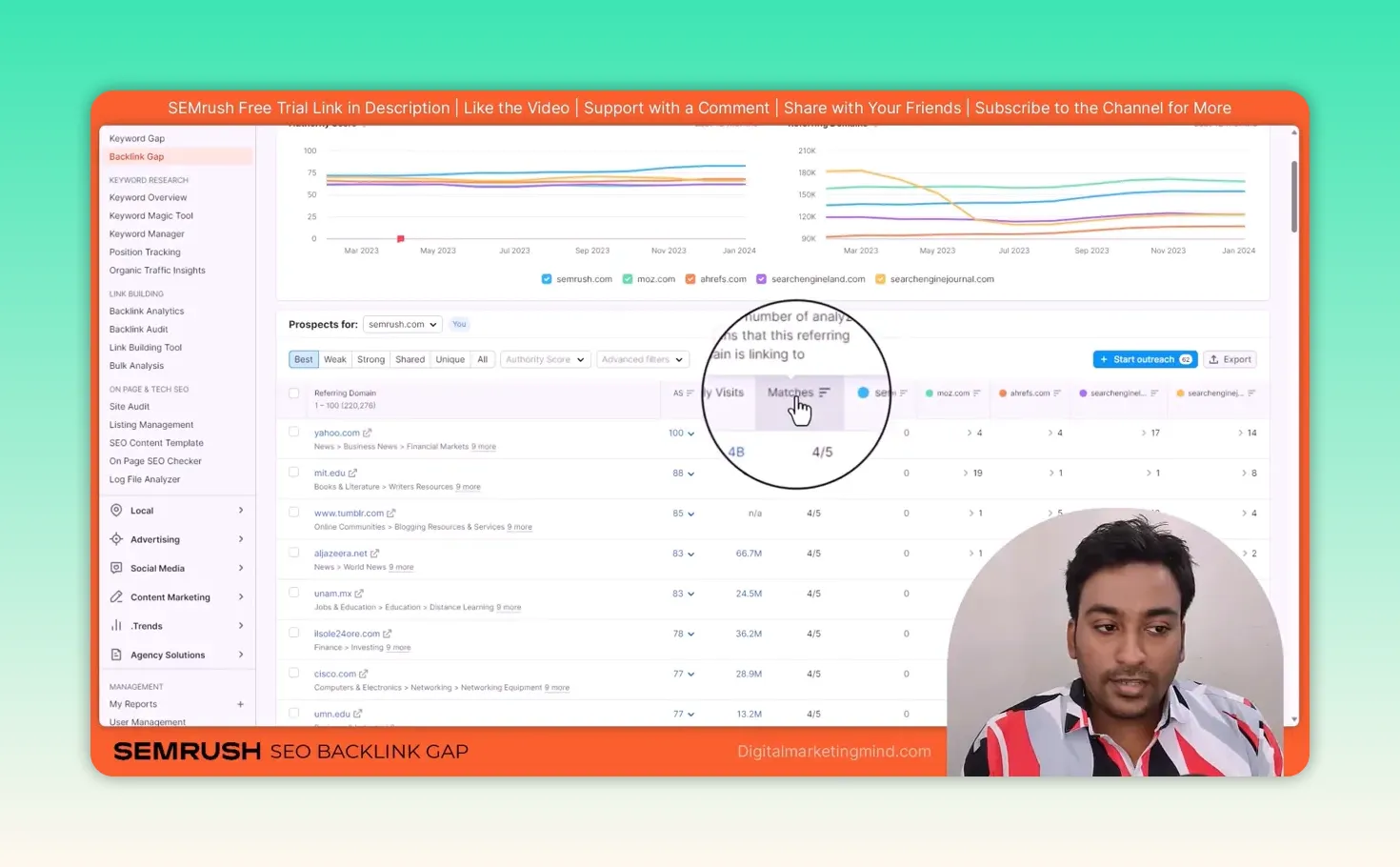Select the Shared prospects tab
The width and height of the screenshot is (1400, 867).
point(410,359)
